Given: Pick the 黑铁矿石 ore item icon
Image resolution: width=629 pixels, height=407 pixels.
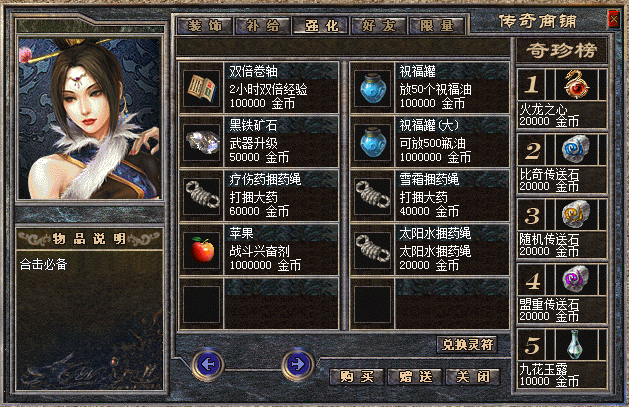Looking at the screenshot, I should [x=202, y=142].
